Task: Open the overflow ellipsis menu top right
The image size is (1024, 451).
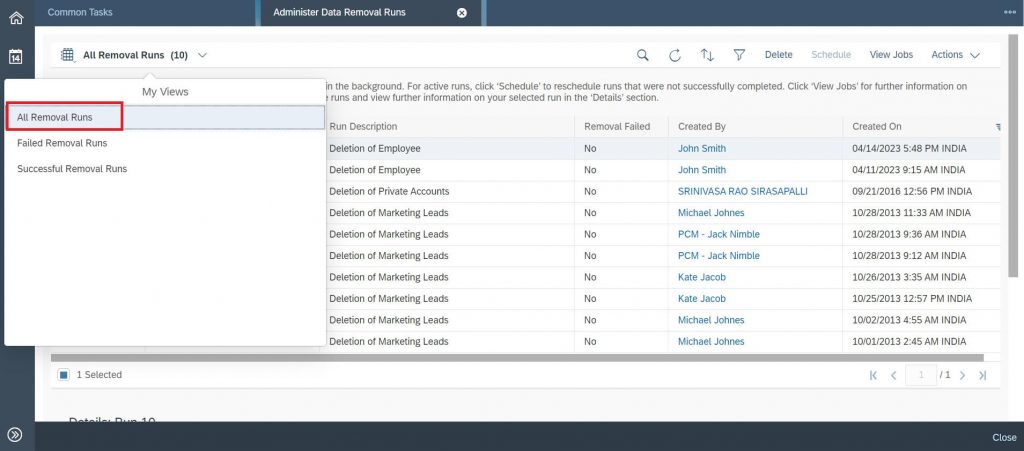Action: coord(1010,12)
